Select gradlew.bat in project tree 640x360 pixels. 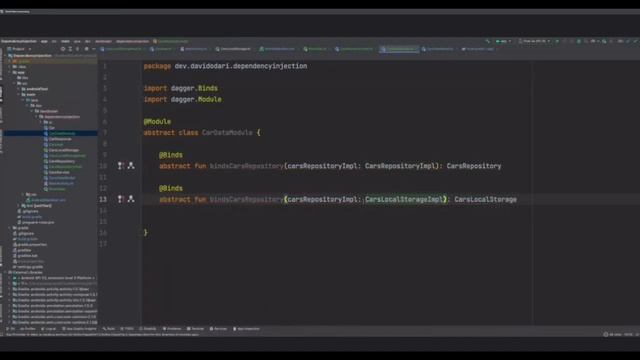pos(25,256)
